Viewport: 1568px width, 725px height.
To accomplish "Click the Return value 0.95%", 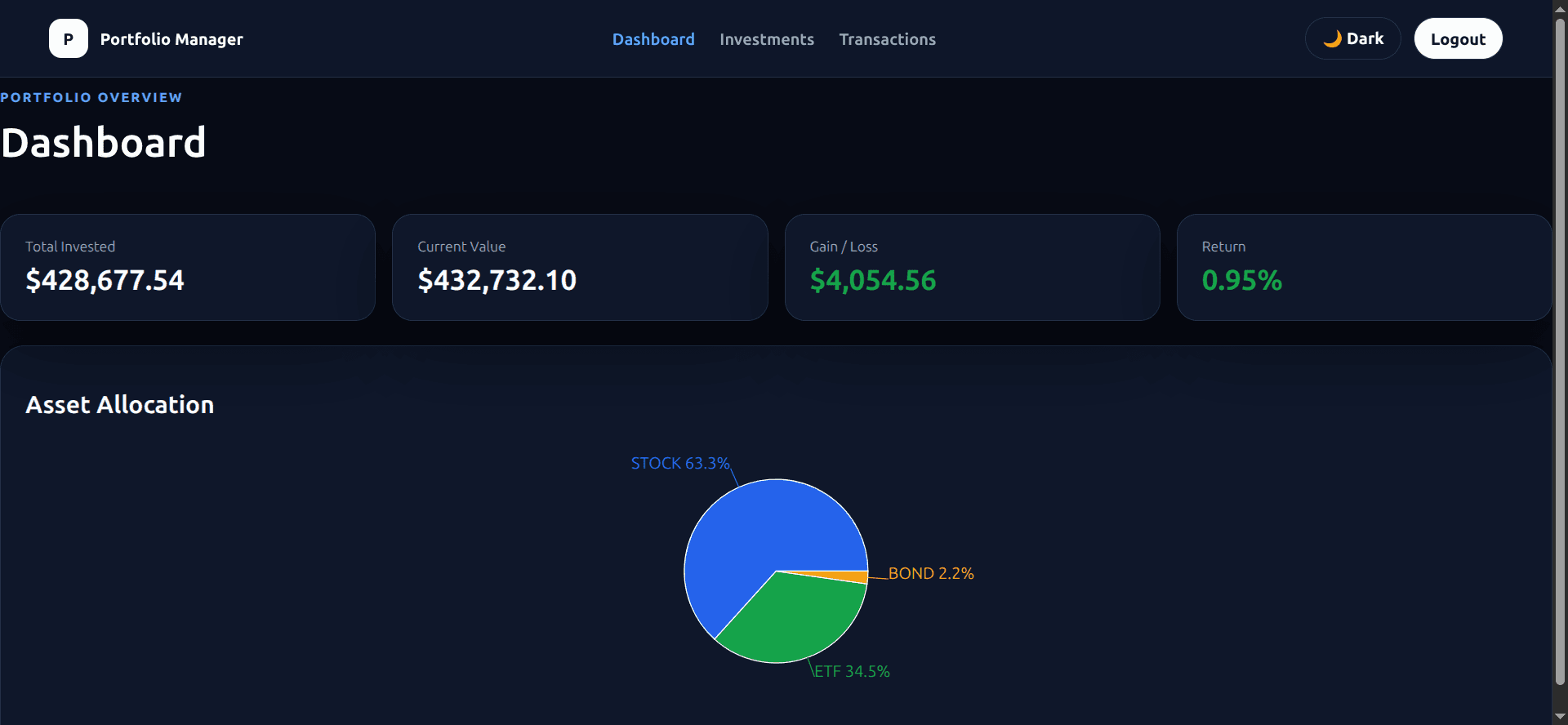I will (1242, 280).
